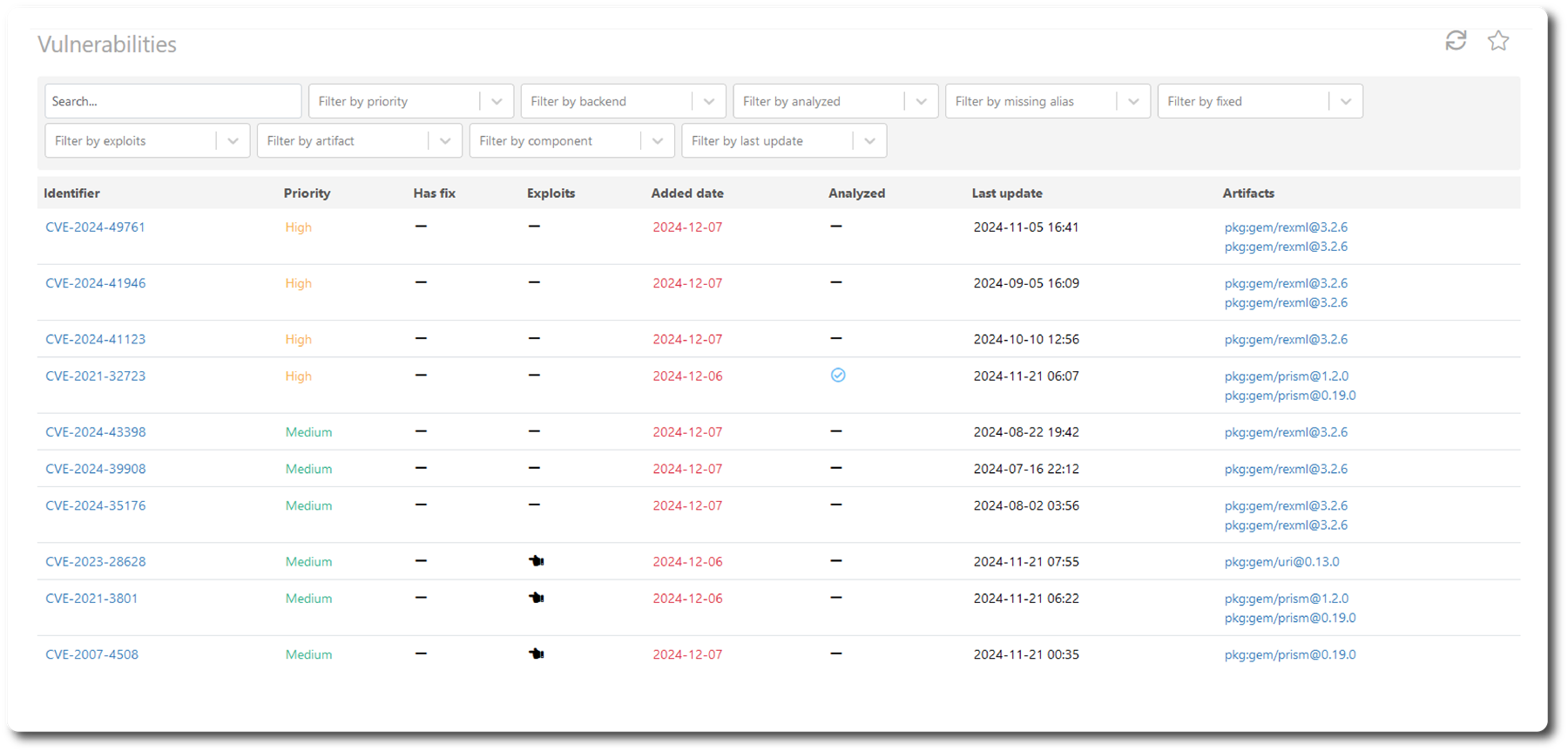Click the Analyzed dash for CVE-2024-41946
This screenshot has width=1568, height=752.
pos(836,282)
